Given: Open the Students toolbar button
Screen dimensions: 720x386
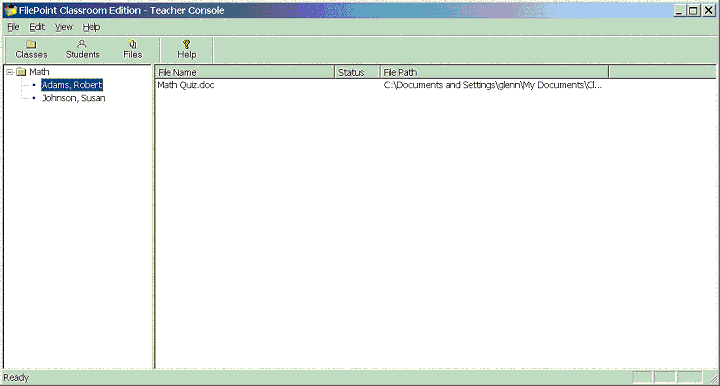Looking at the screenshot, I should (82, 49).
